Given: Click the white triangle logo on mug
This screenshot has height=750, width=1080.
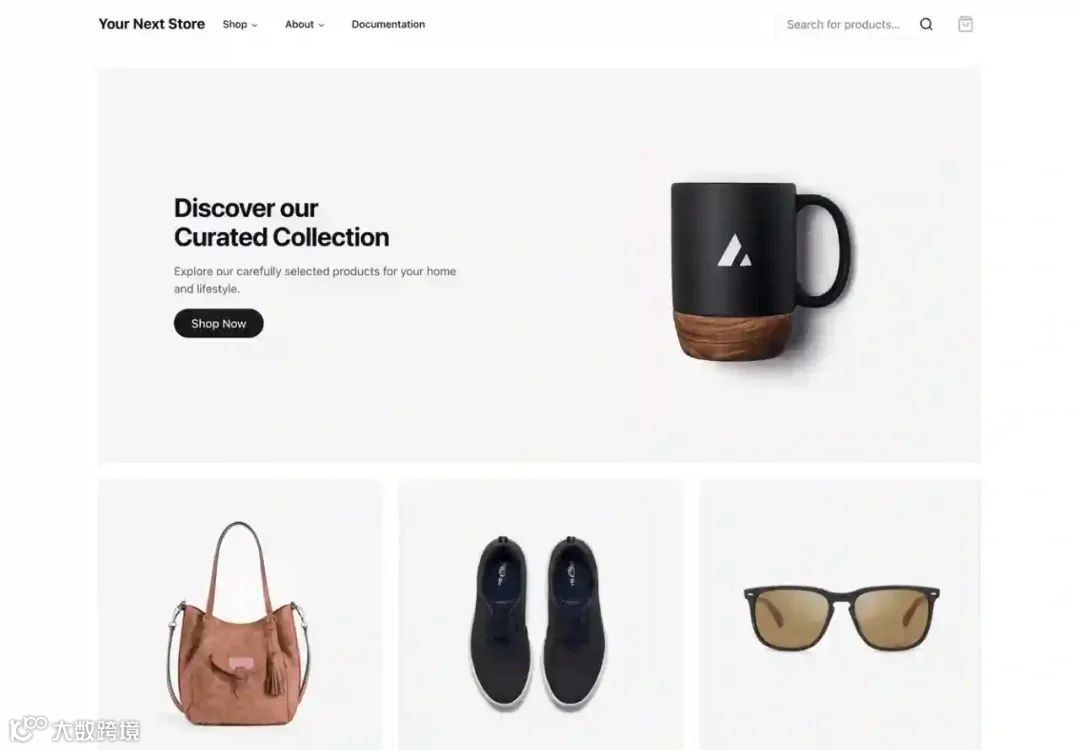Looking at the screenshot, I should [x=734, y=250].
